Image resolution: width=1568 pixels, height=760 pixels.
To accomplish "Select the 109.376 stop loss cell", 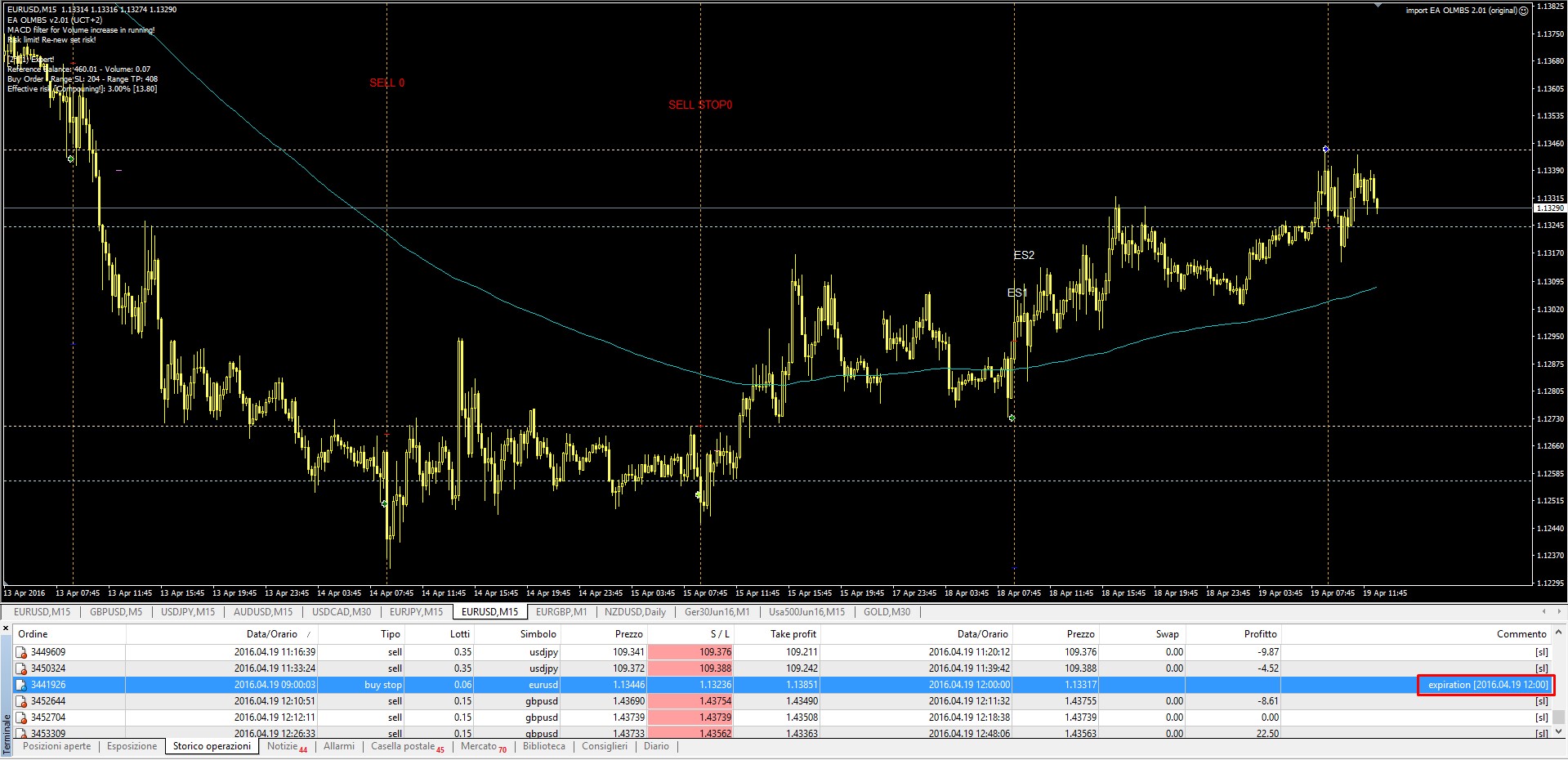I will tap(690, 652).
